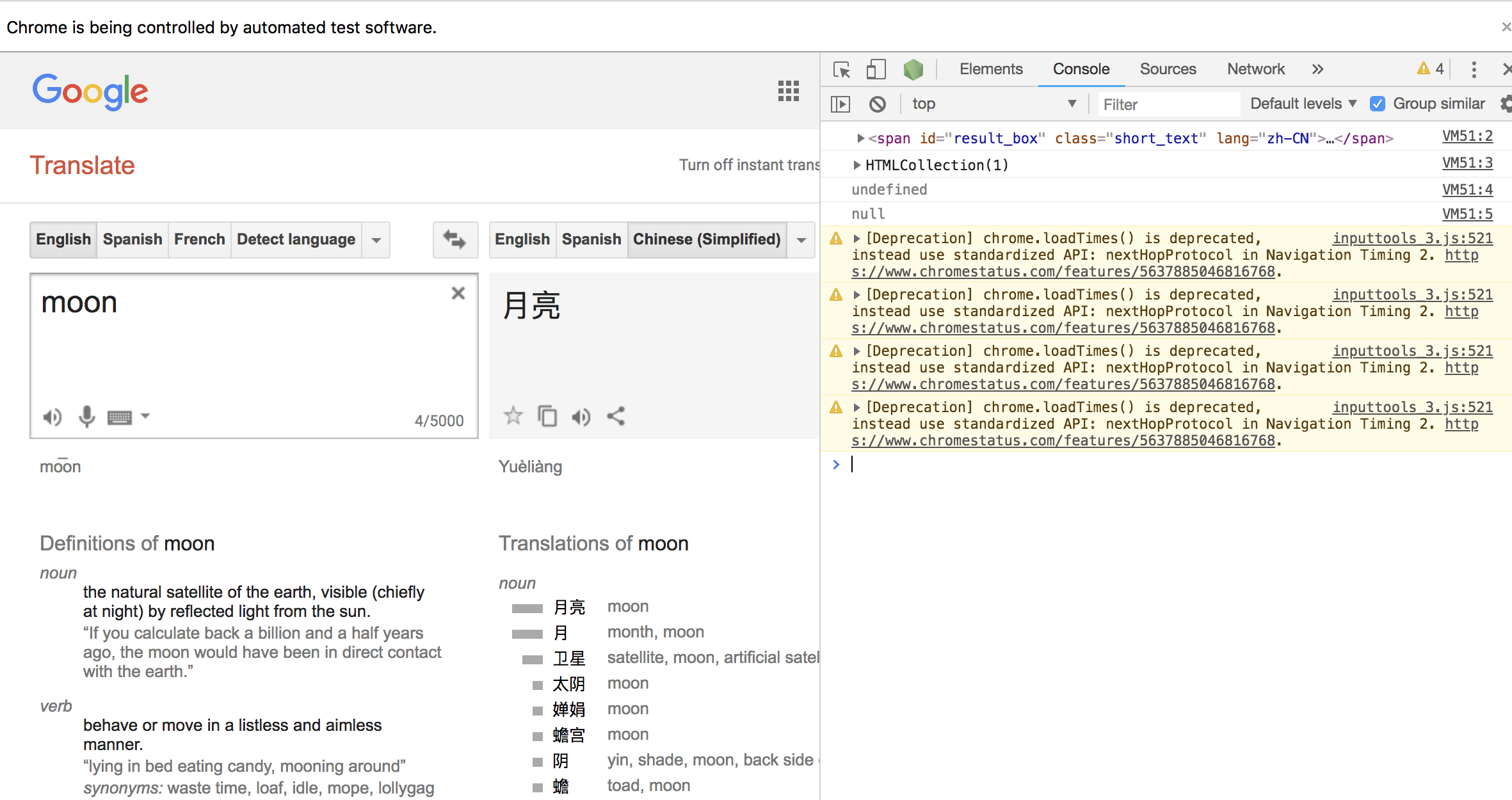
Task: Star the translation
Action: (513, 416)
